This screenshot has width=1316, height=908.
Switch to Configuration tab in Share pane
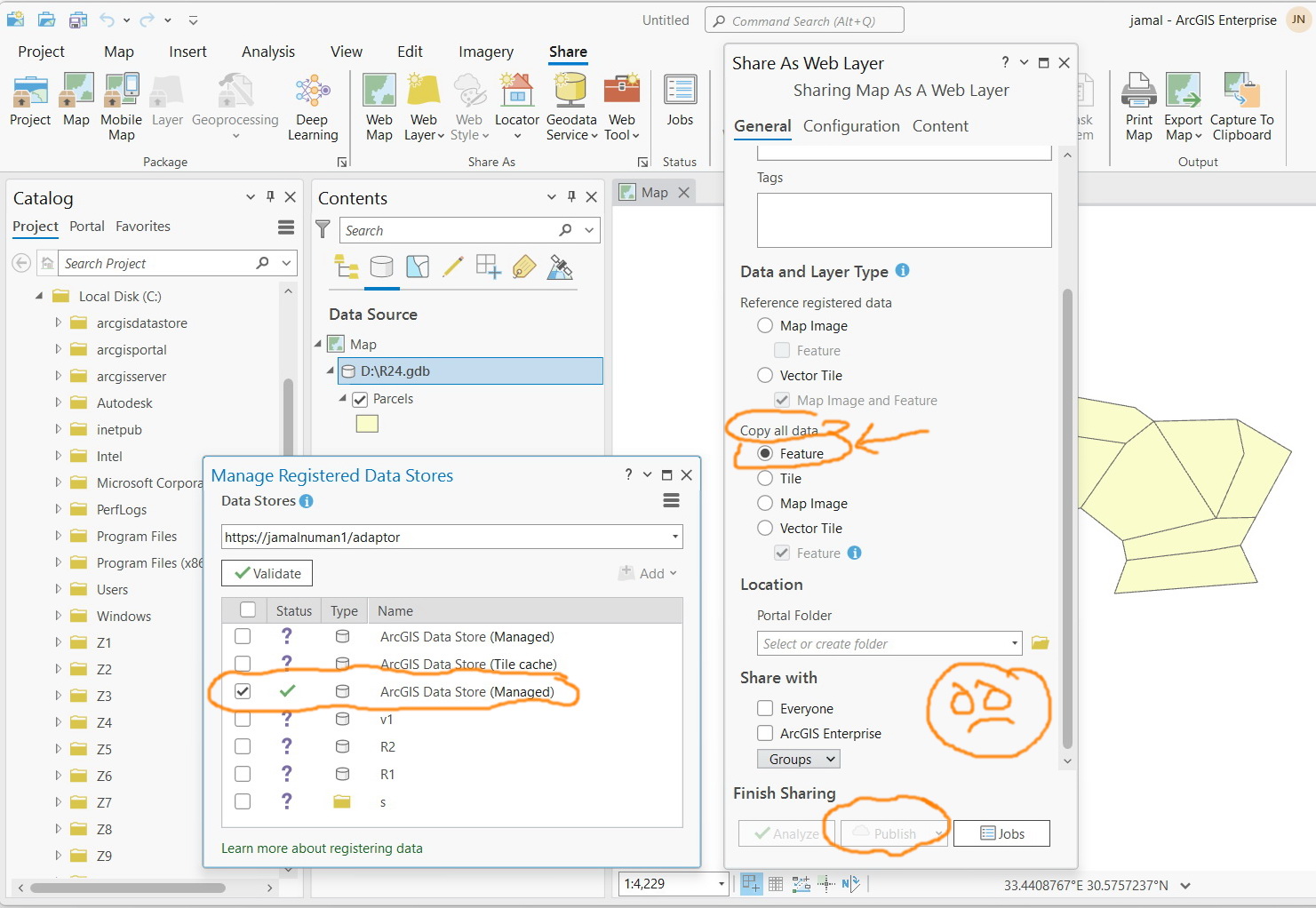[x=851, y=126]
